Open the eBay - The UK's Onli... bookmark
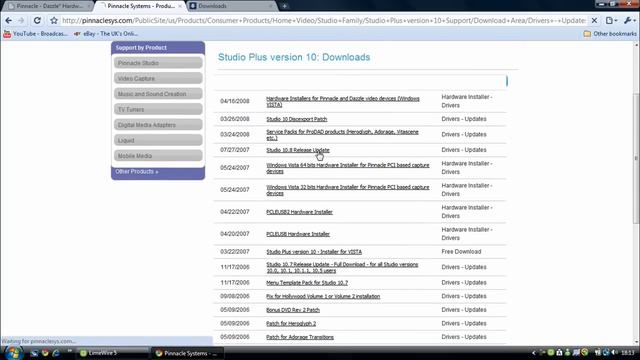 point(106,34)
